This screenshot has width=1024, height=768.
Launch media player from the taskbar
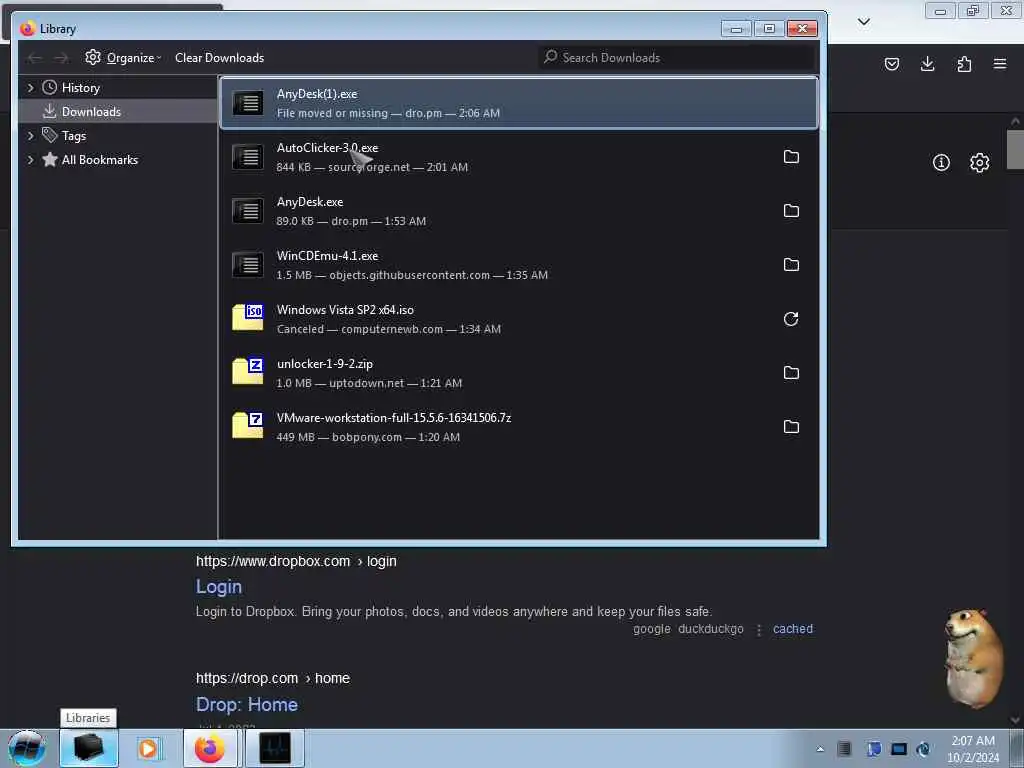pyautogui.click(x=148, y=748)
